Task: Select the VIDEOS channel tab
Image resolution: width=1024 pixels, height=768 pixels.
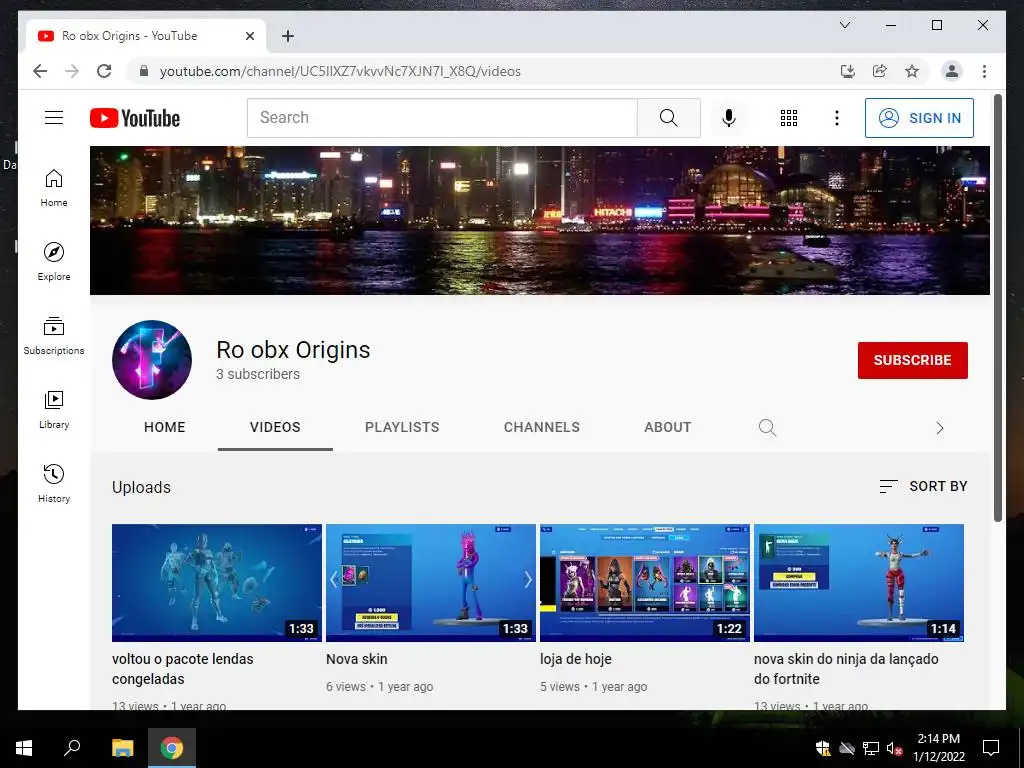Action: (x=275, y=427)
